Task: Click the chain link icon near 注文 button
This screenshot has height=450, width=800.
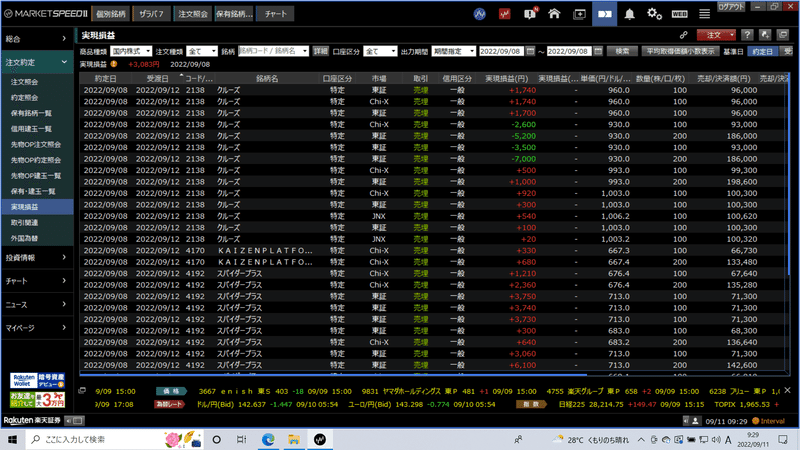Action: 683,35
